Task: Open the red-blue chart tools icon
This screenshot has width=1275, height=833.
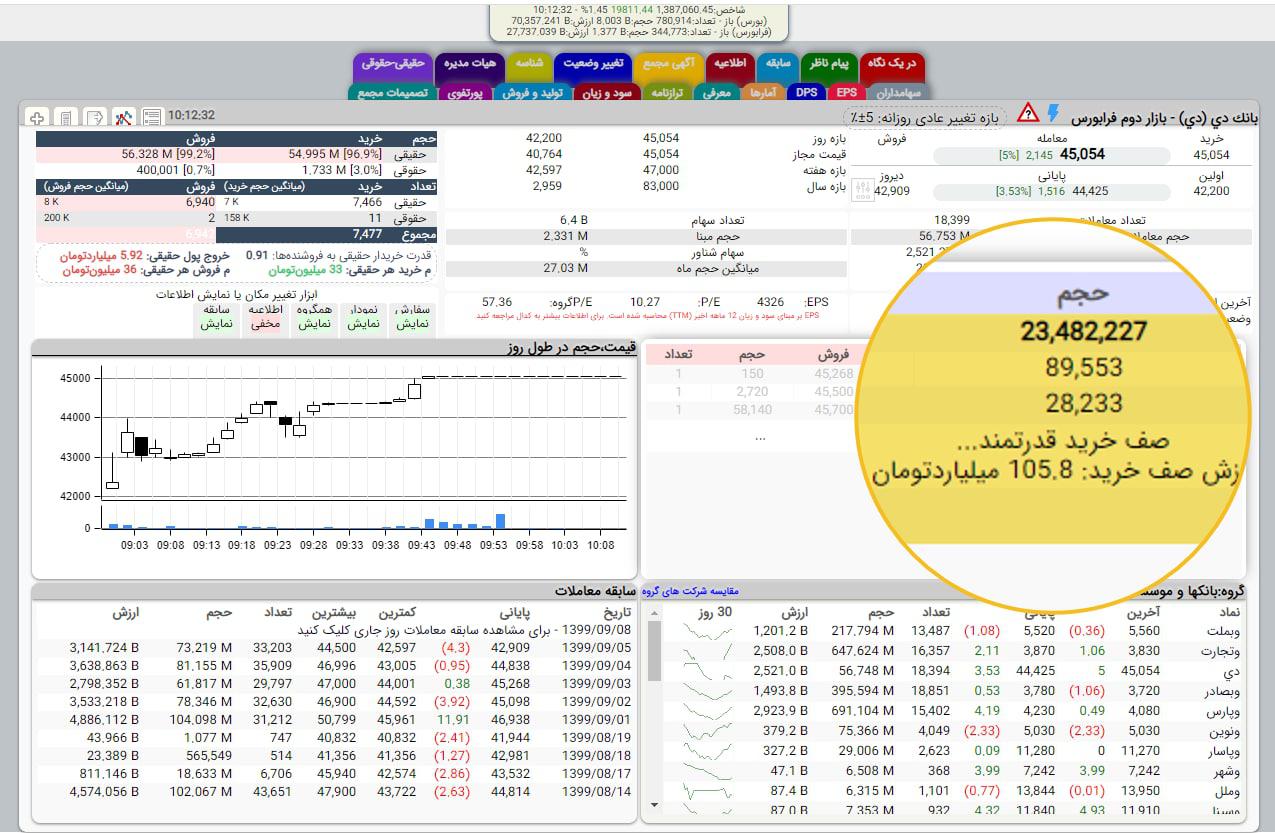Action: coord(123,117)
